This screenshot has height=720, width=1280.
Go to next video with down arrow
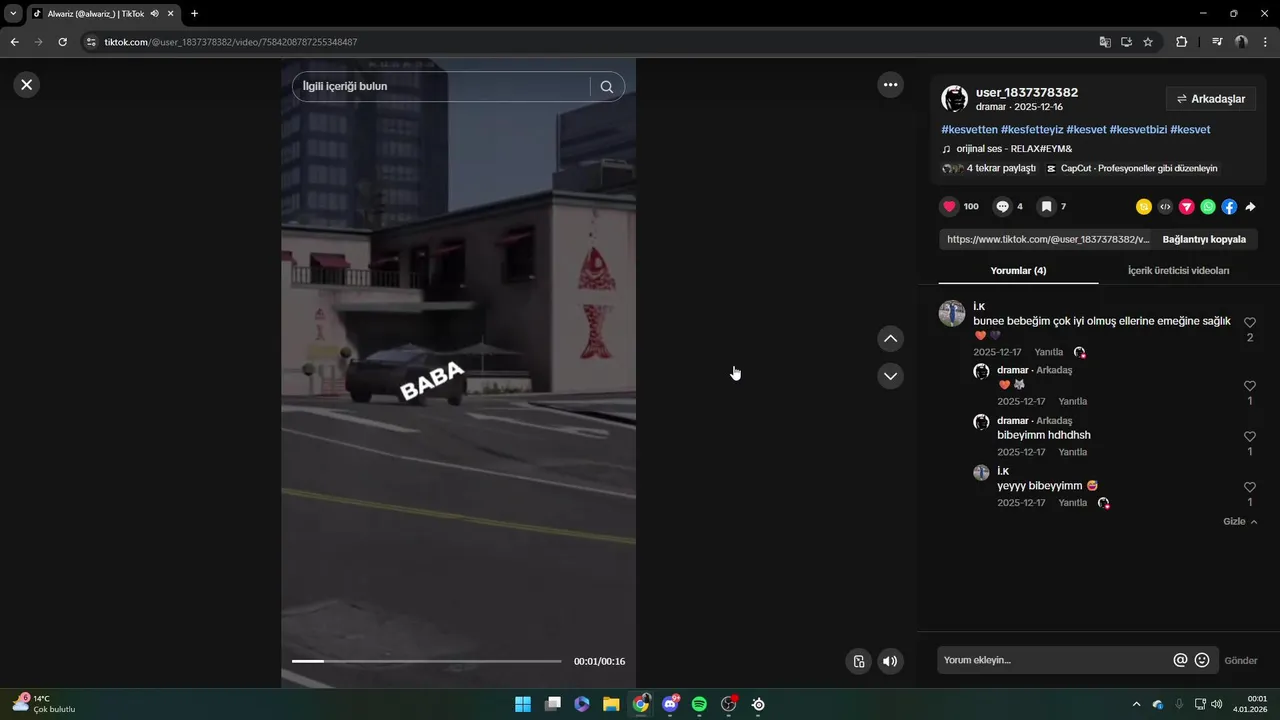click(890, 376)
